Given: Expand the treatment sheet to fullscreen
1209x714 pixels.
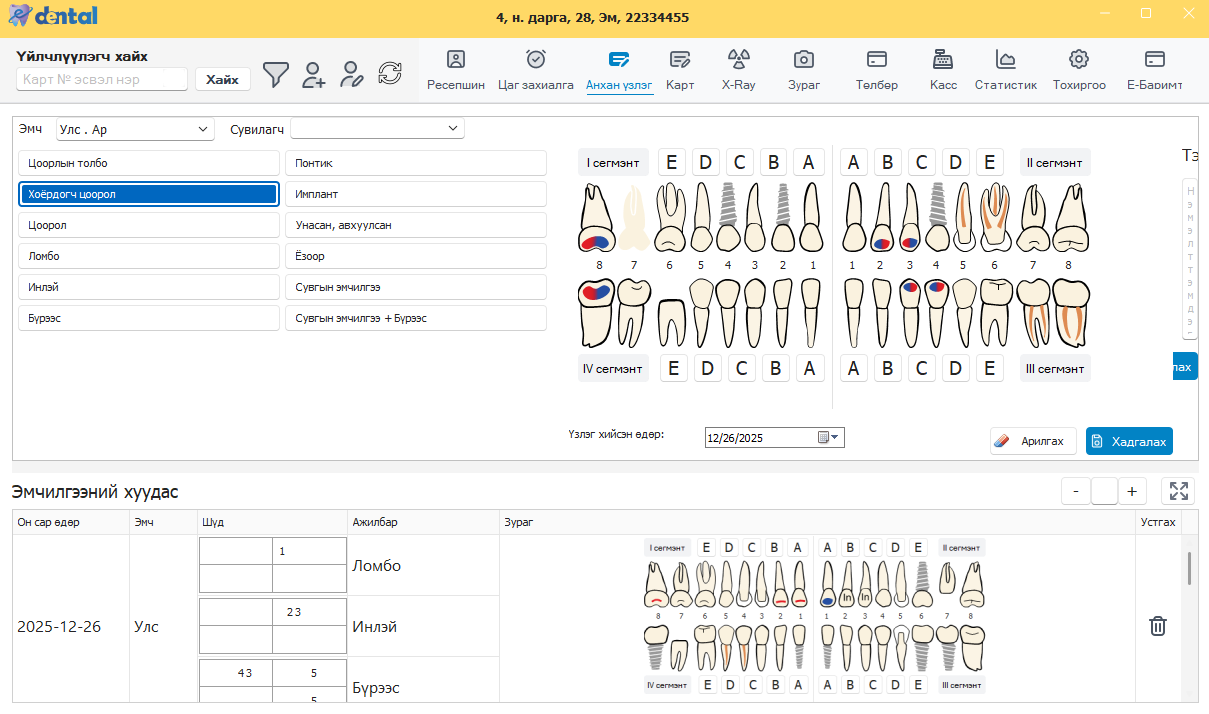Looking at the screenshot, I should tap(1178, 491).
